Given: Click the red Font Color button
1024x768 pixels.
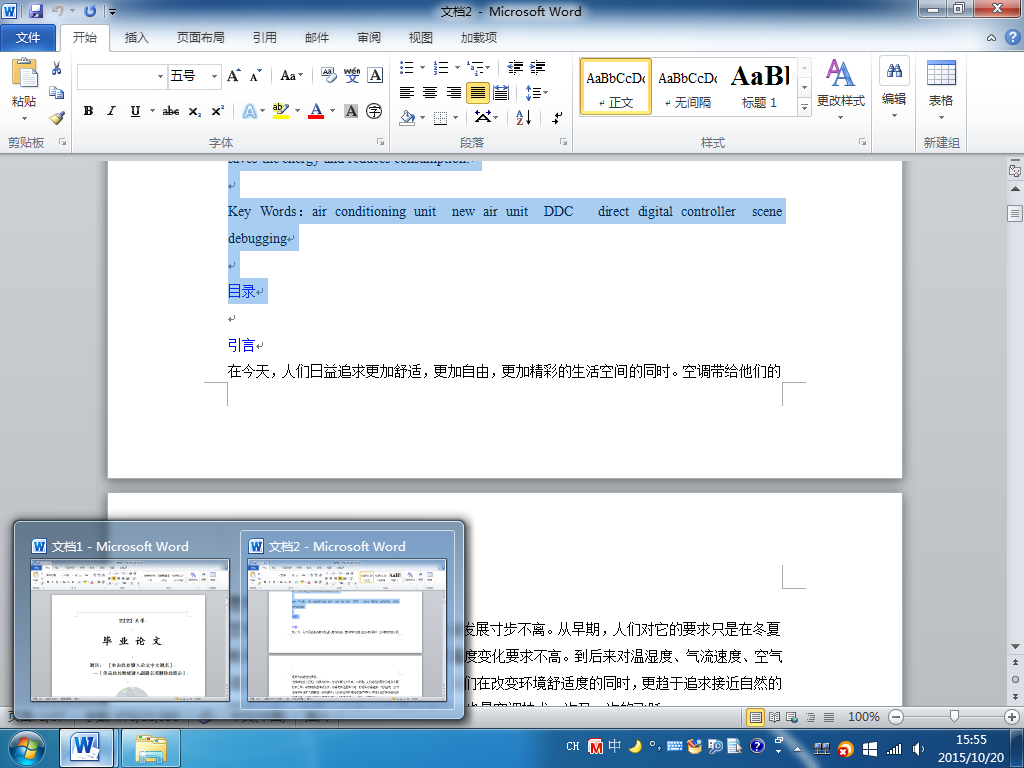Looking at the screenshot, I should pos(316,111).
